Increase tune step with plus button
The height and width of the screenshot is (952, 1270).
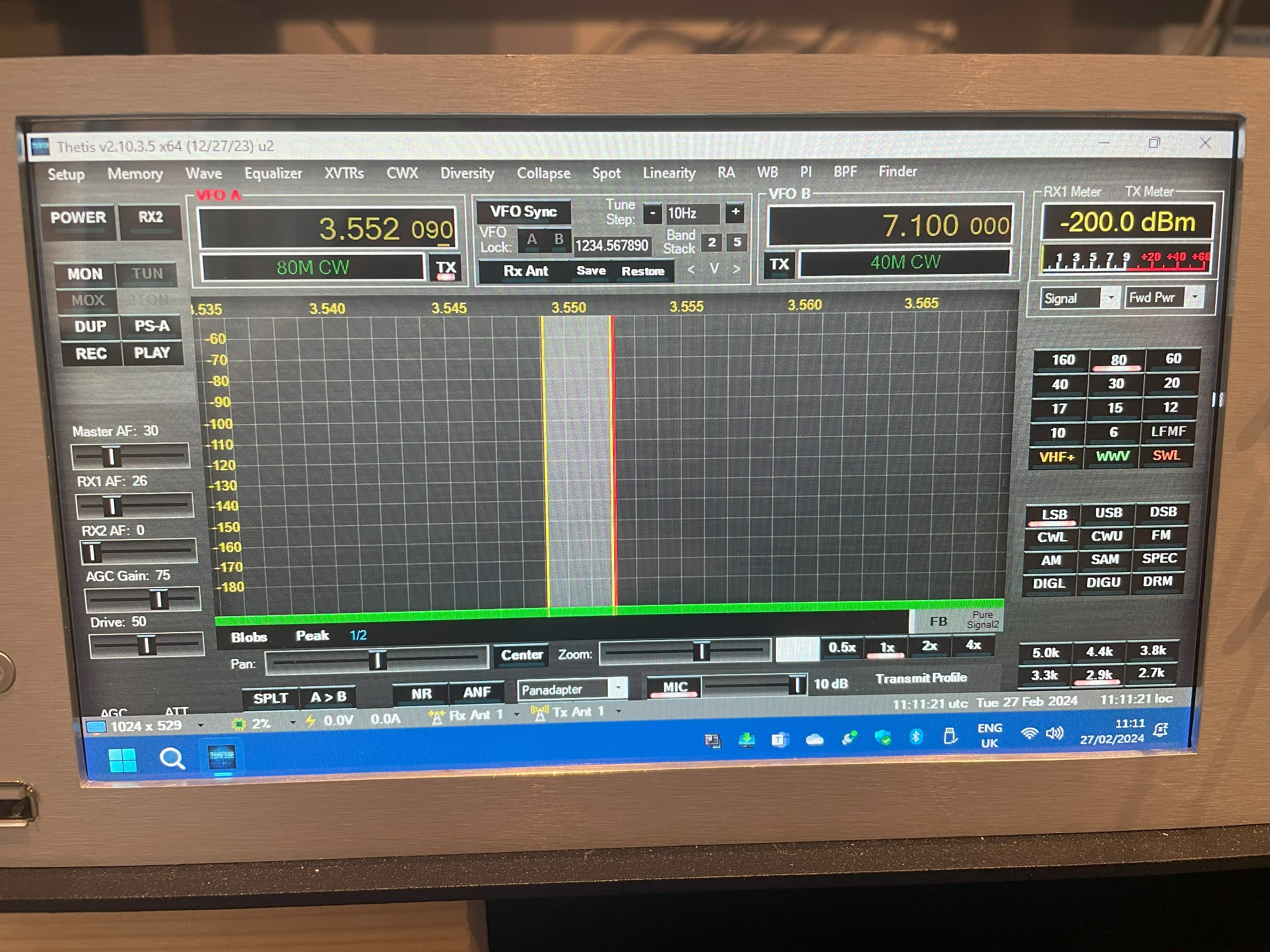point(735,212)
